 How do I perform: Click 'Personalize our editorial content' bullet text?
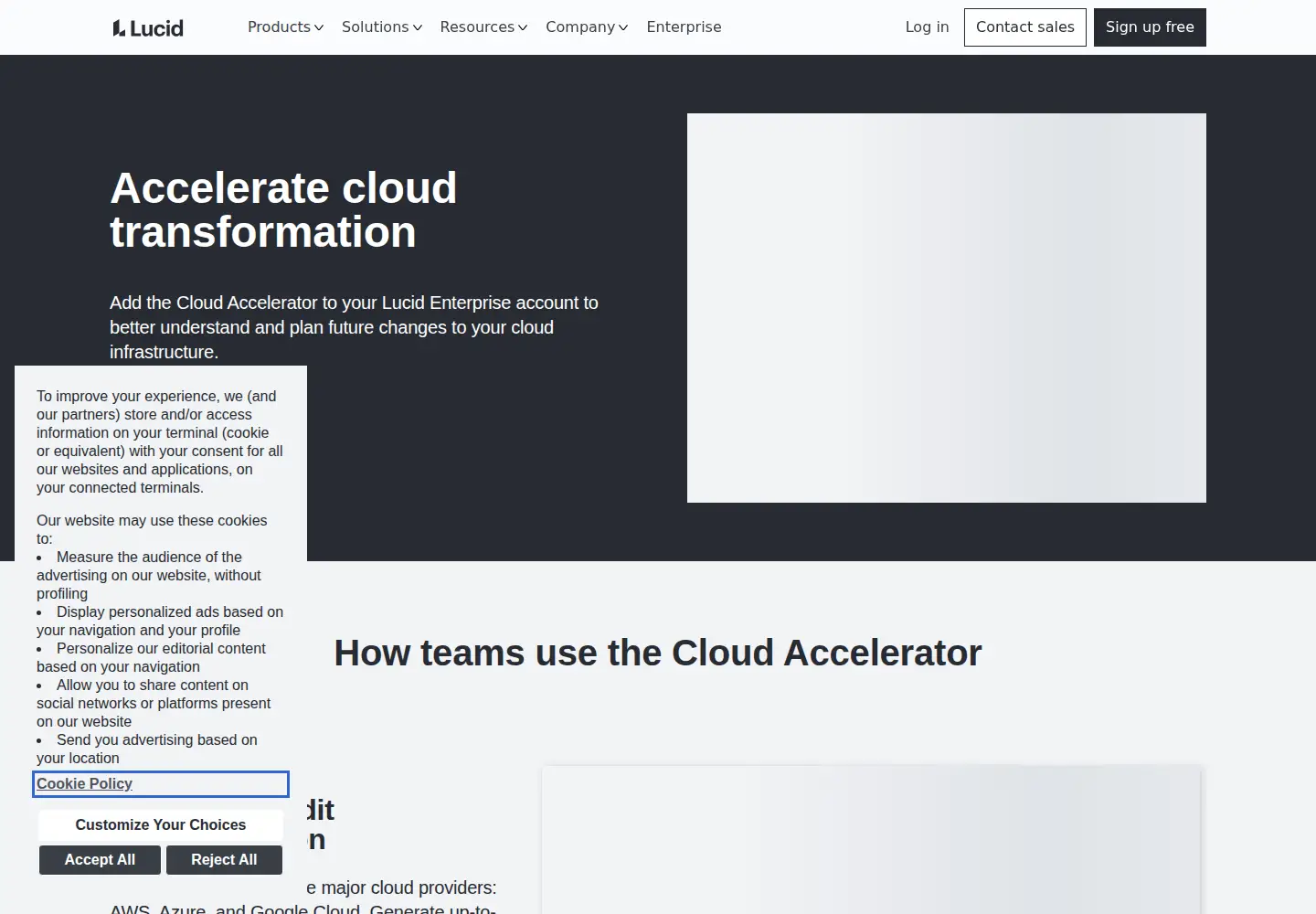(x=151, y=657)
